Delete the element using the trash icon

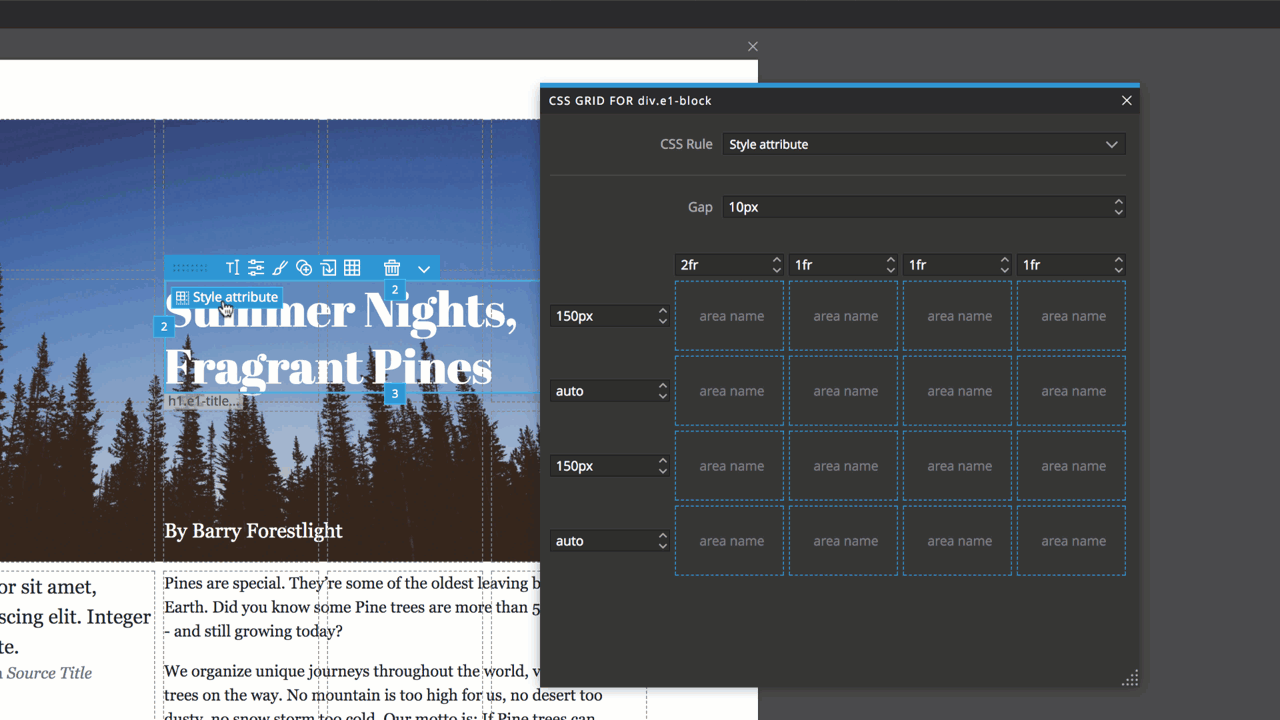pos(391,267)
